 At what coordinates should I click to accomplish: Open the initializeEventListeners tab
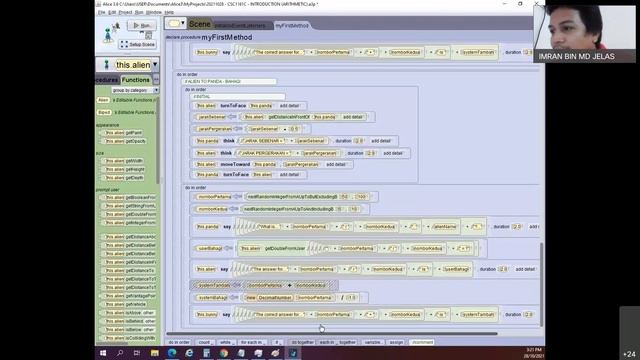[240, 26]
